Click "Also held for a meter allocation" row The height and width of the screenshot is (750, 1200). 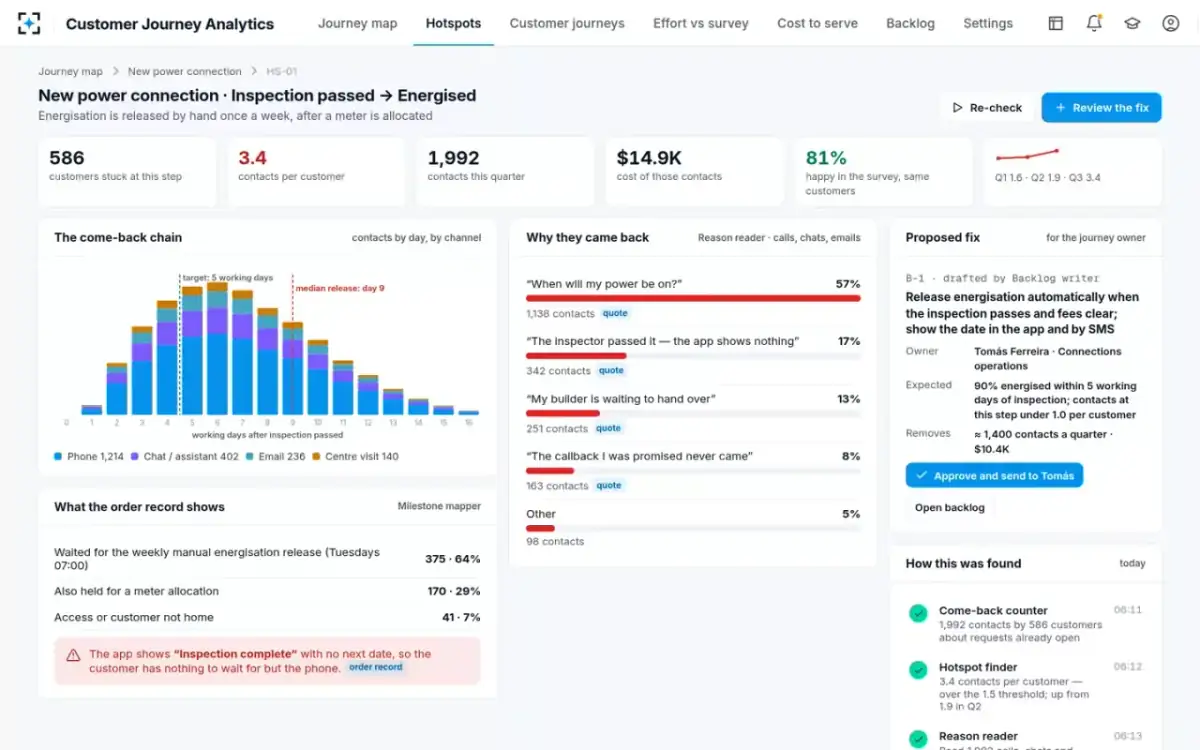[x=267, y=591]
